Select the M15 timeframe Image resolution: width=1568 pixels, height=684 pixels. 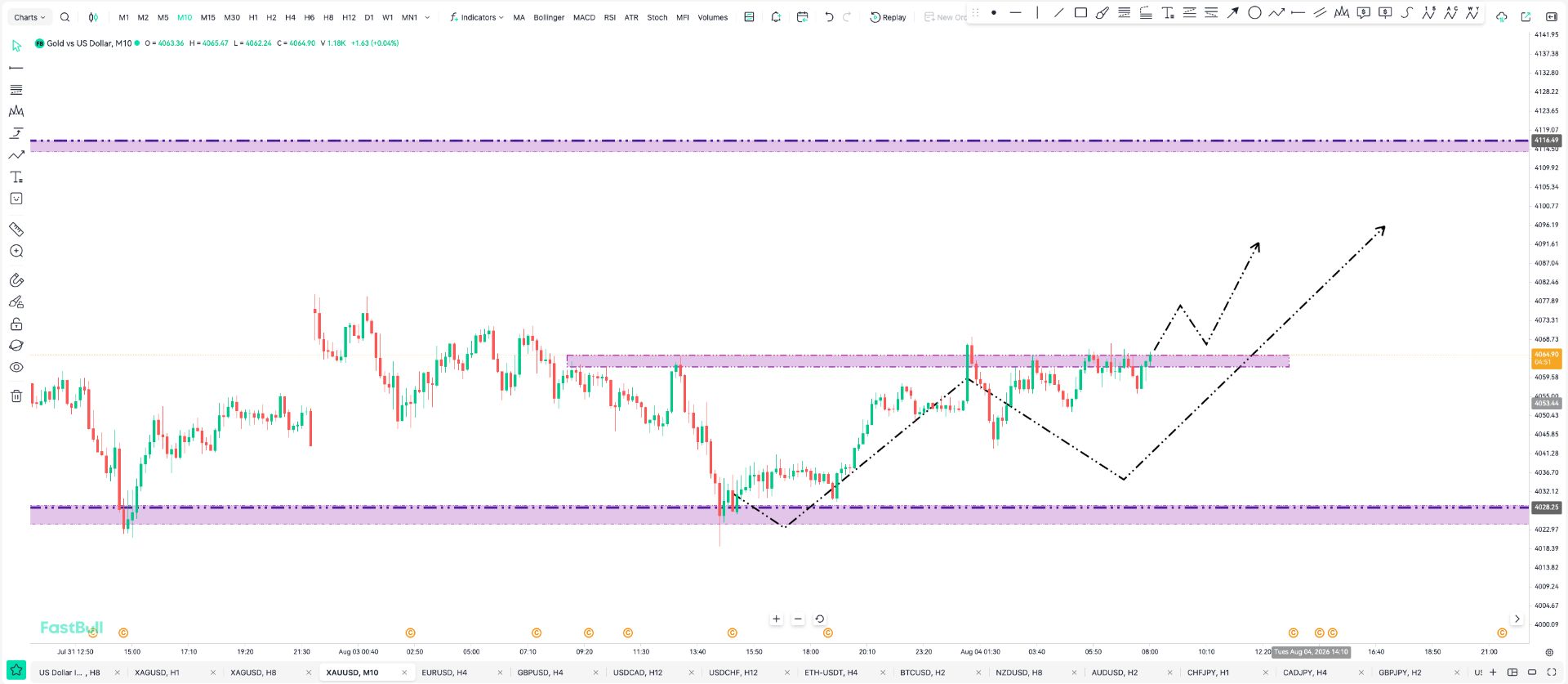point(208,17)
